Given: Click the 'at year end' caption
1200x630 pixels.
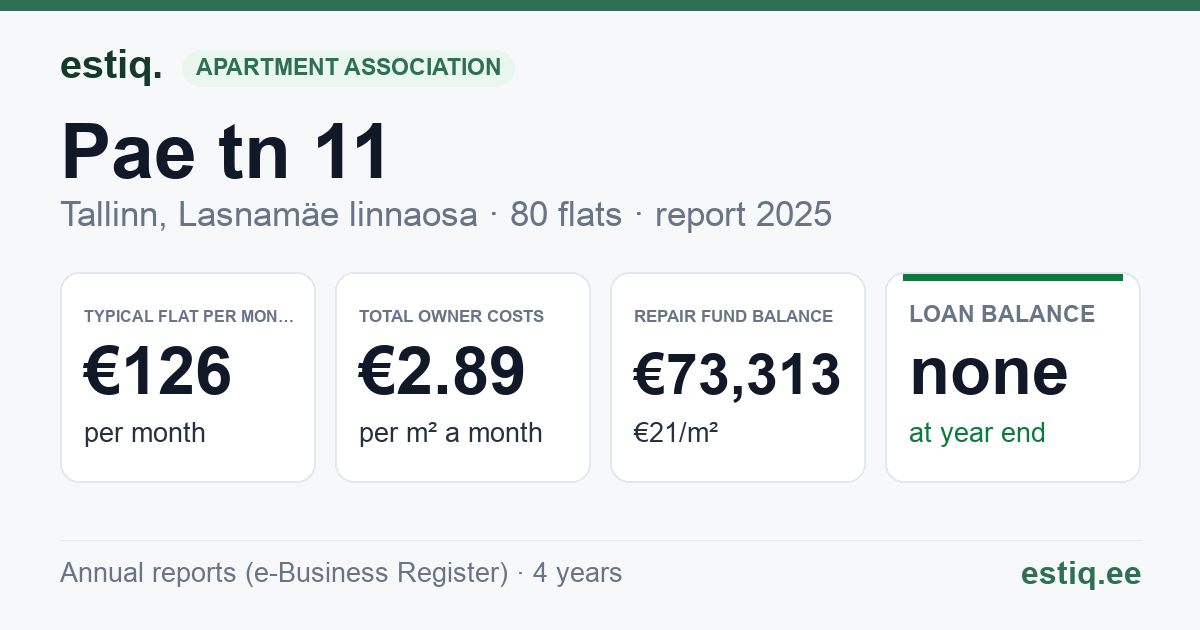Looking at the screenshot, I should (x=977, y=433).
